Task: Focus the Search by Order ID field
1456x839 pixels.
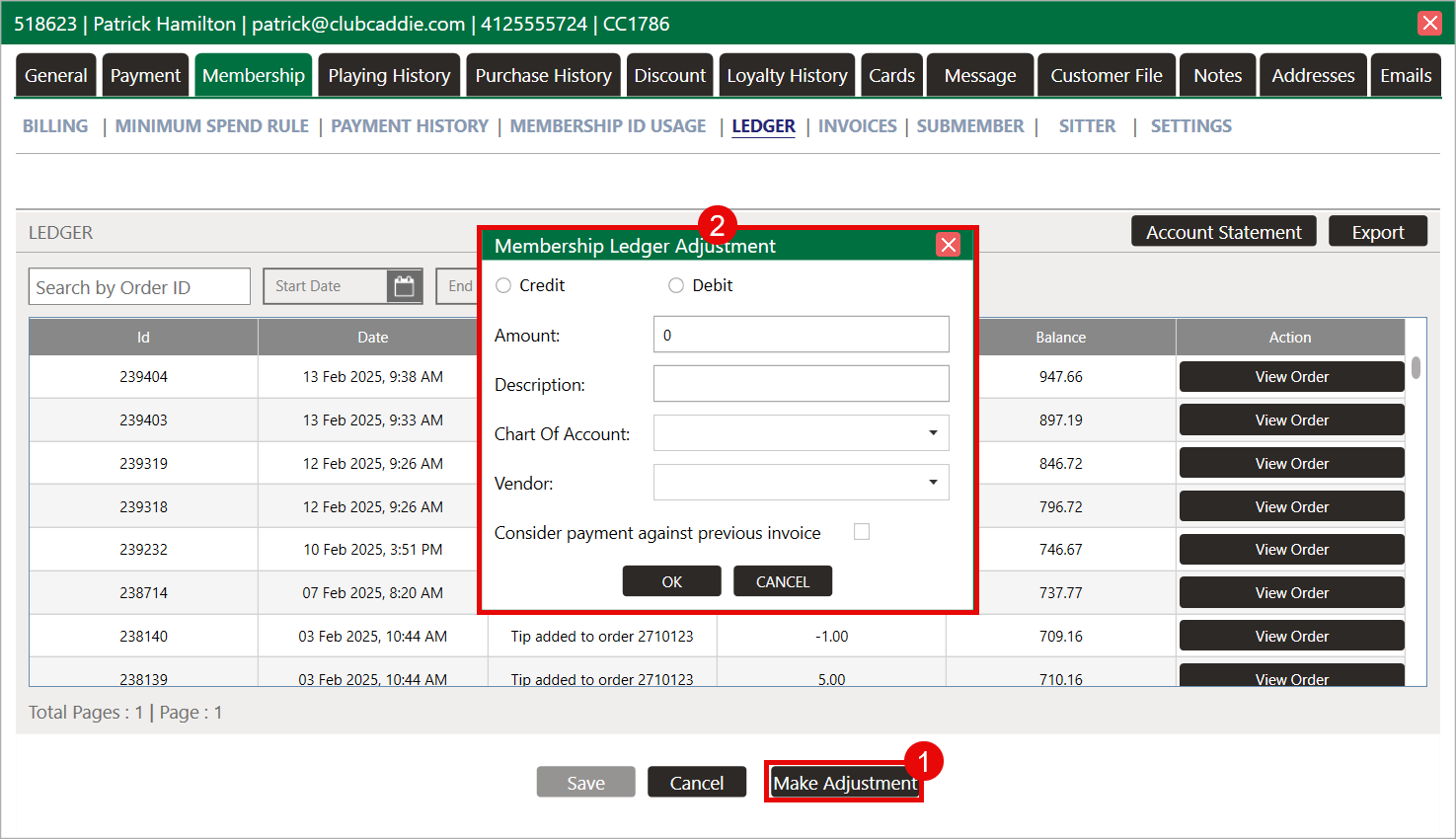Action: [139, 286]
